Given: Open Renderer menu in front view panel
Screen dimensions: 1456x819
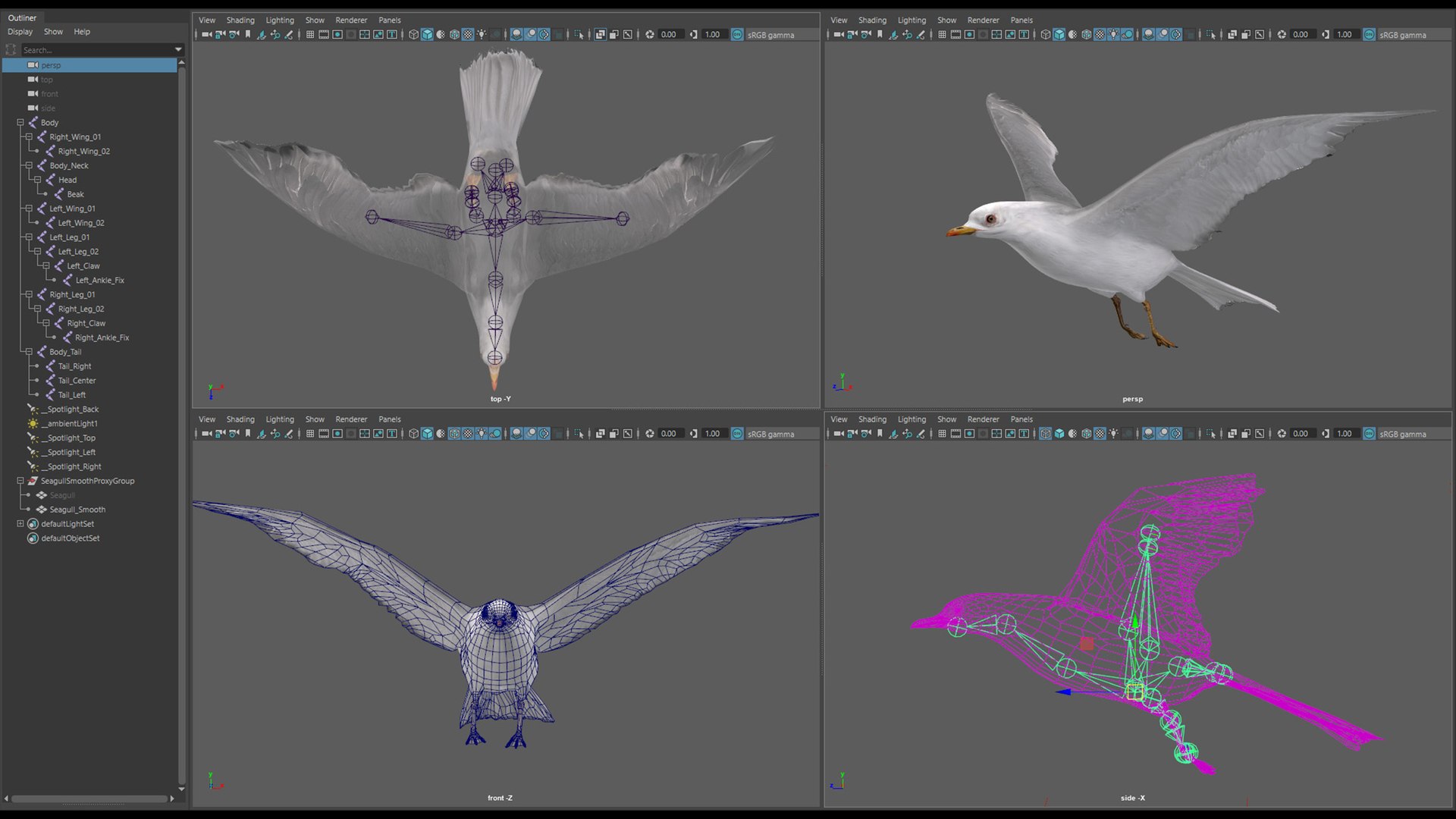Looking at the screenshot, I should click(x=351, y=419).
